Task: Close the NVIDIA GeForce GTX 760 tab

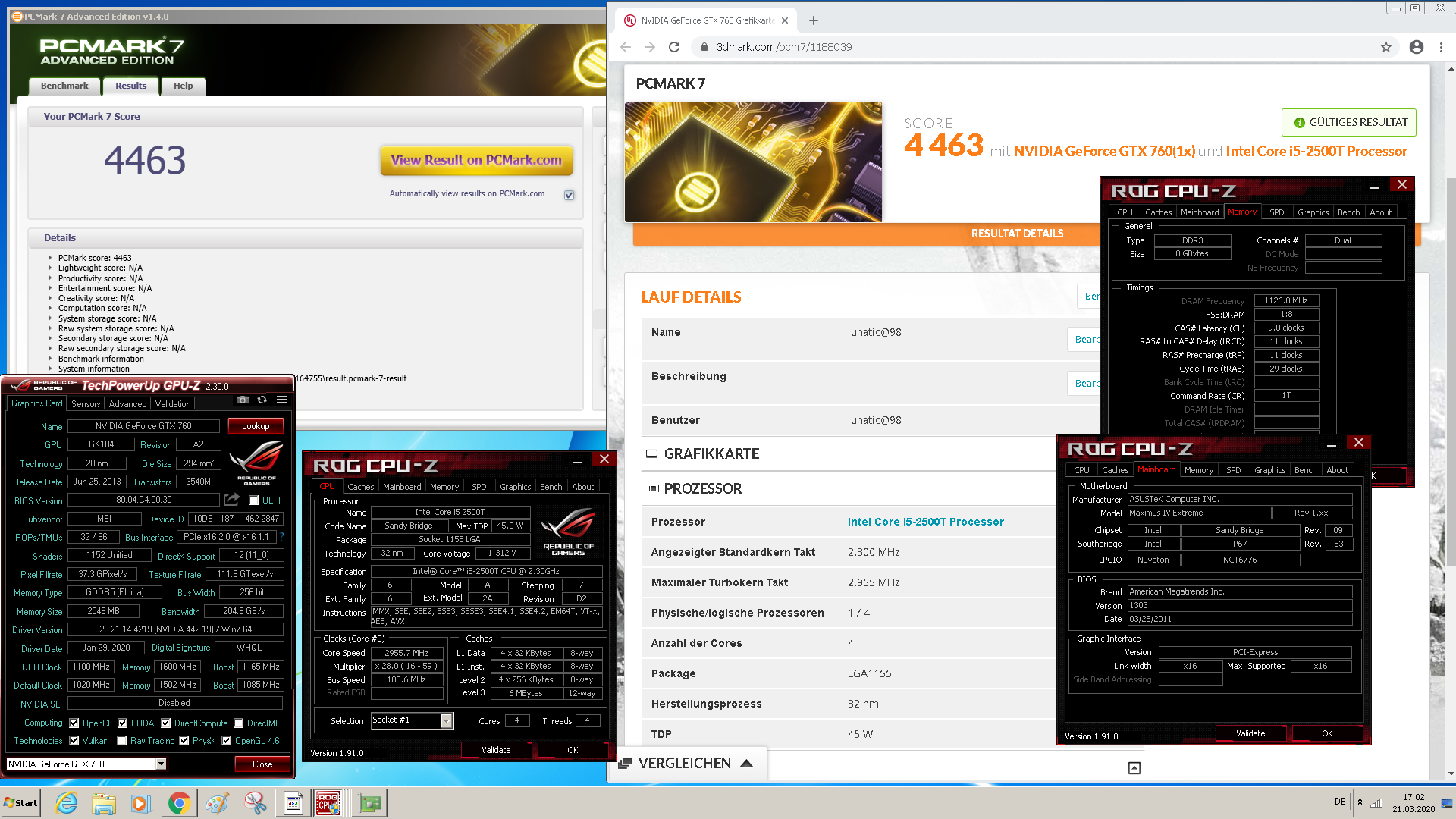Action: [x=785, y=20]
